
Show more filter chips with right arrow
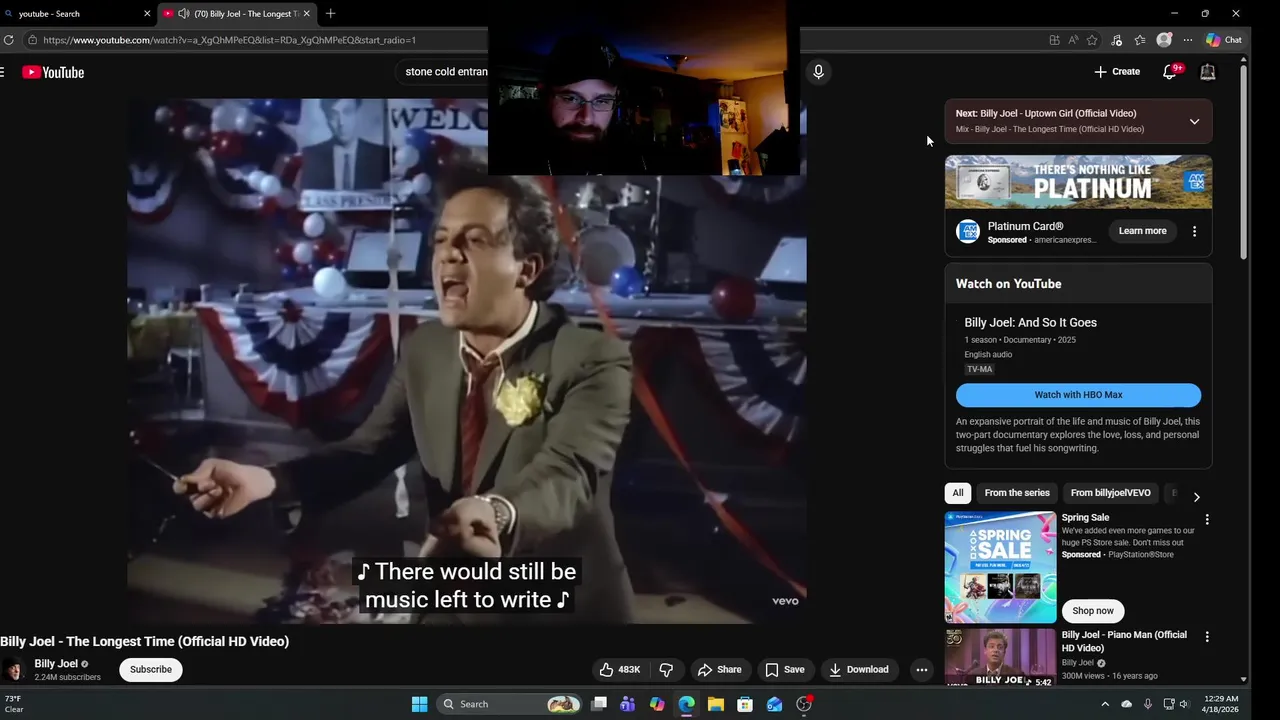pos(1196,497)
